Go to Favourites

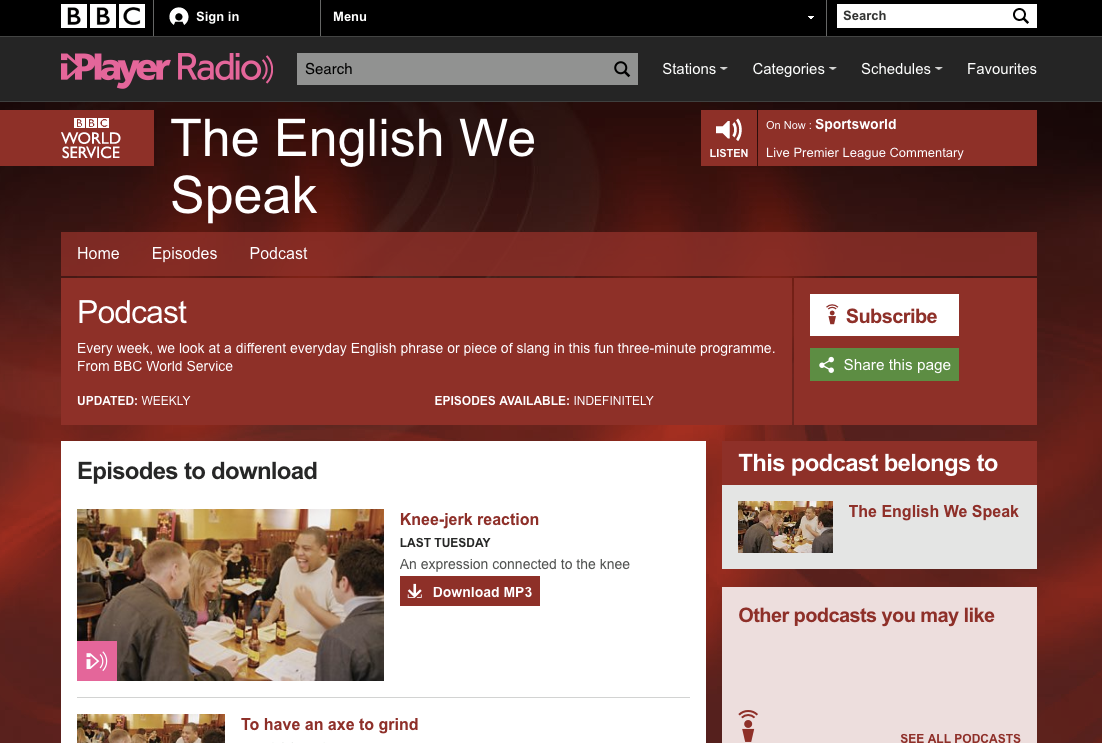[x=1001, y=69]
